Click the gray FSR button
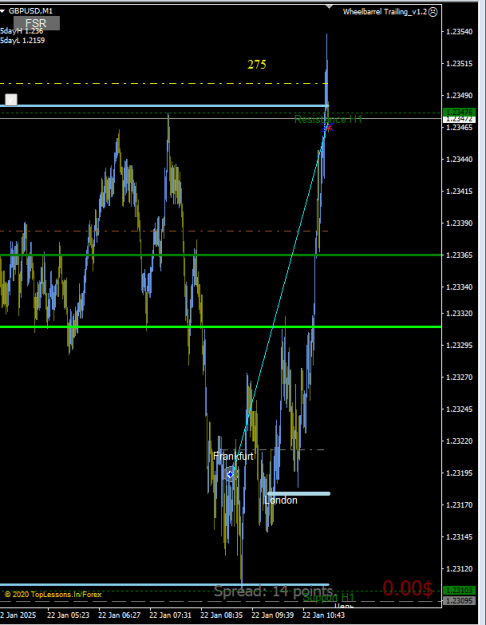This screenshot has width=486, height=625. point(37,23)
